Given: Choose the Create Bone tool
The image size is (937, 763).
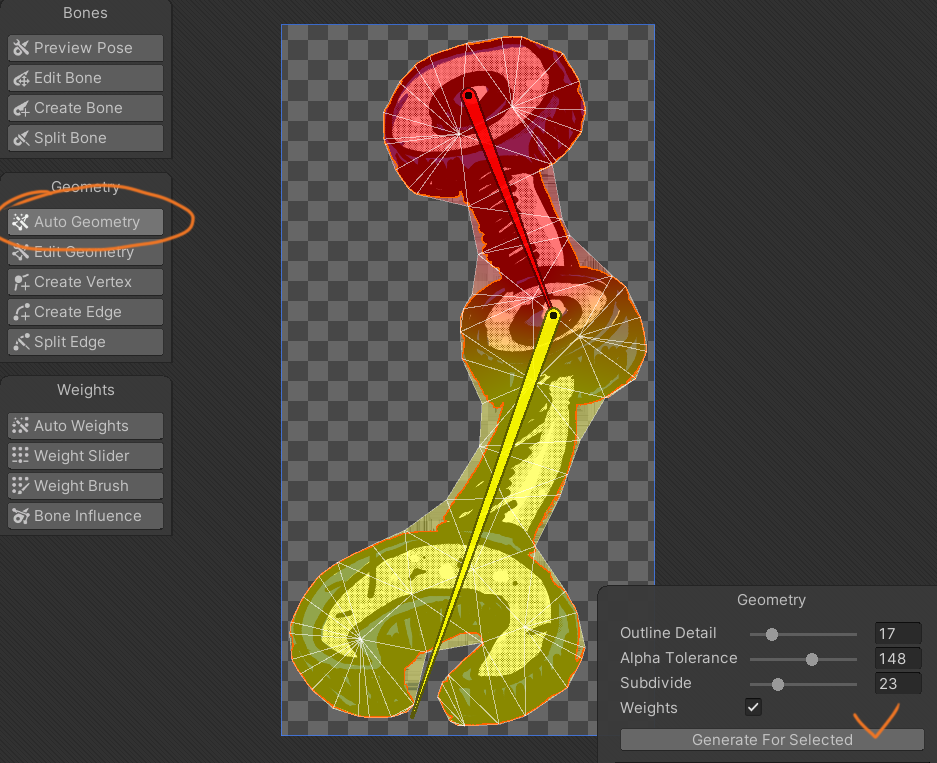Looking at the screenshot, I should pyautogui.click(x=85, y=108).
